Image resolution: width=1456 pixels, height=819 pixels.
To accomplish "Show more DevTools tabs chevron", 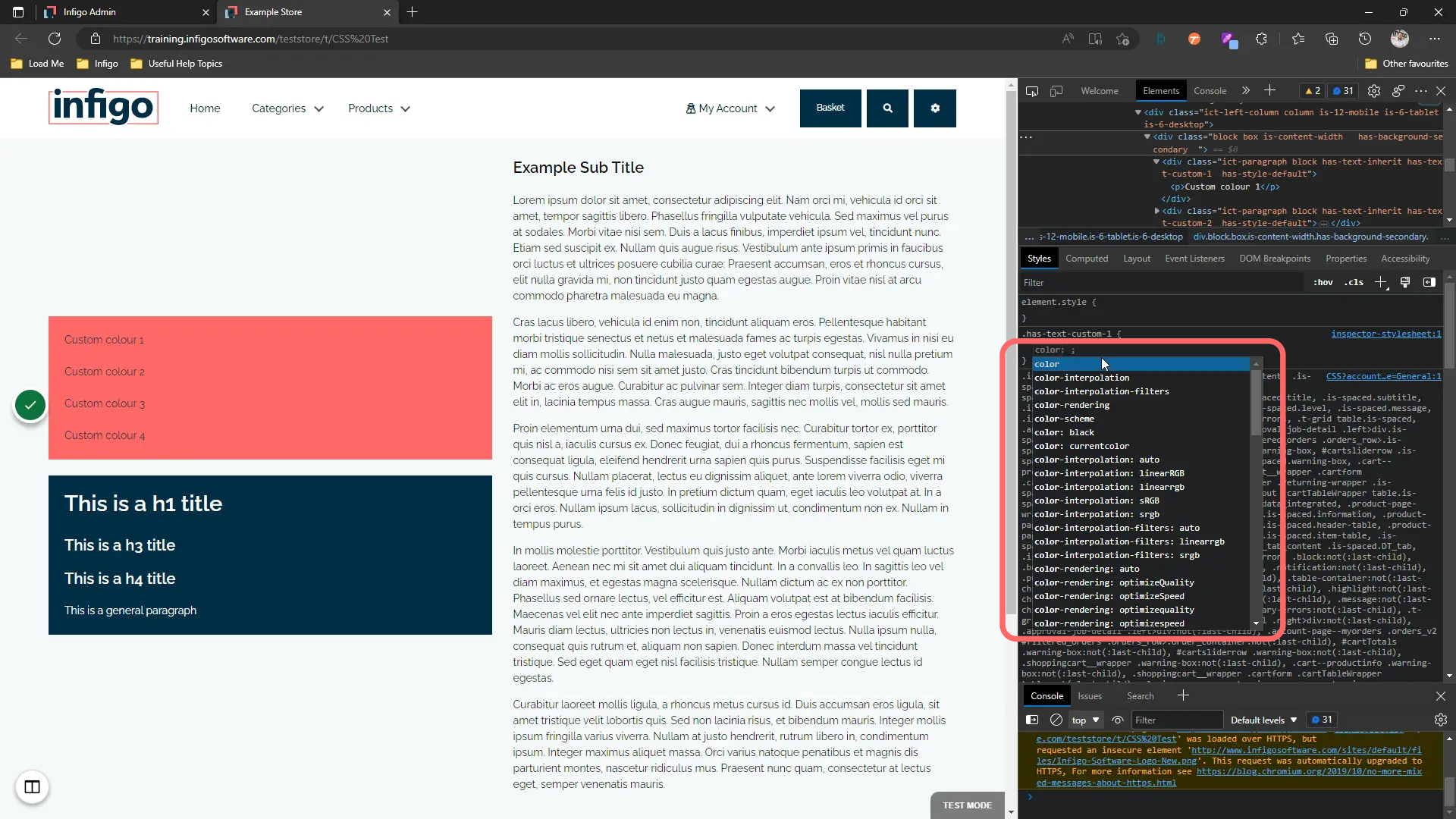I will click(1245, 91).
